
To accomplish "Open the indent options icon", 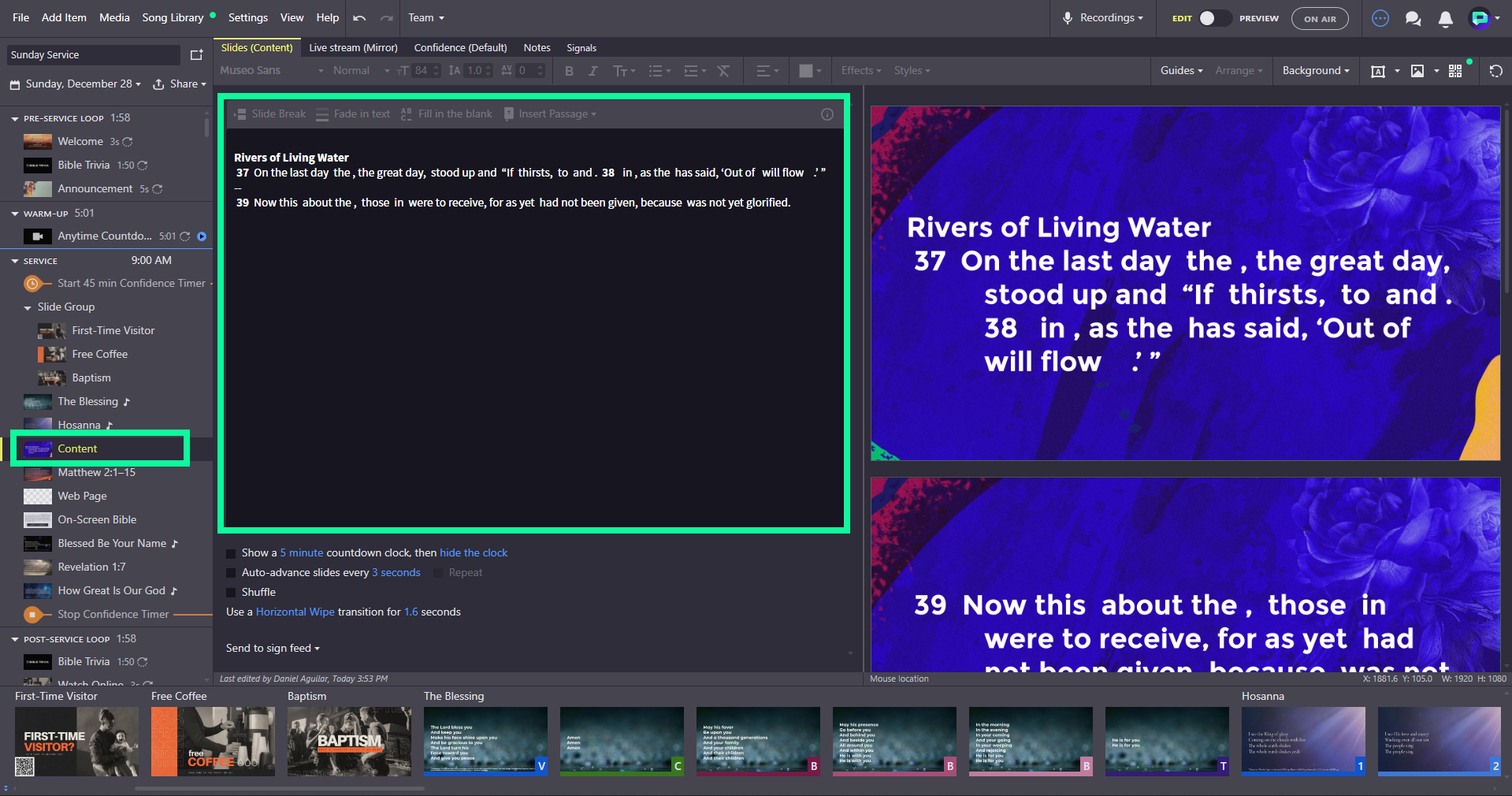I will 694,71.
